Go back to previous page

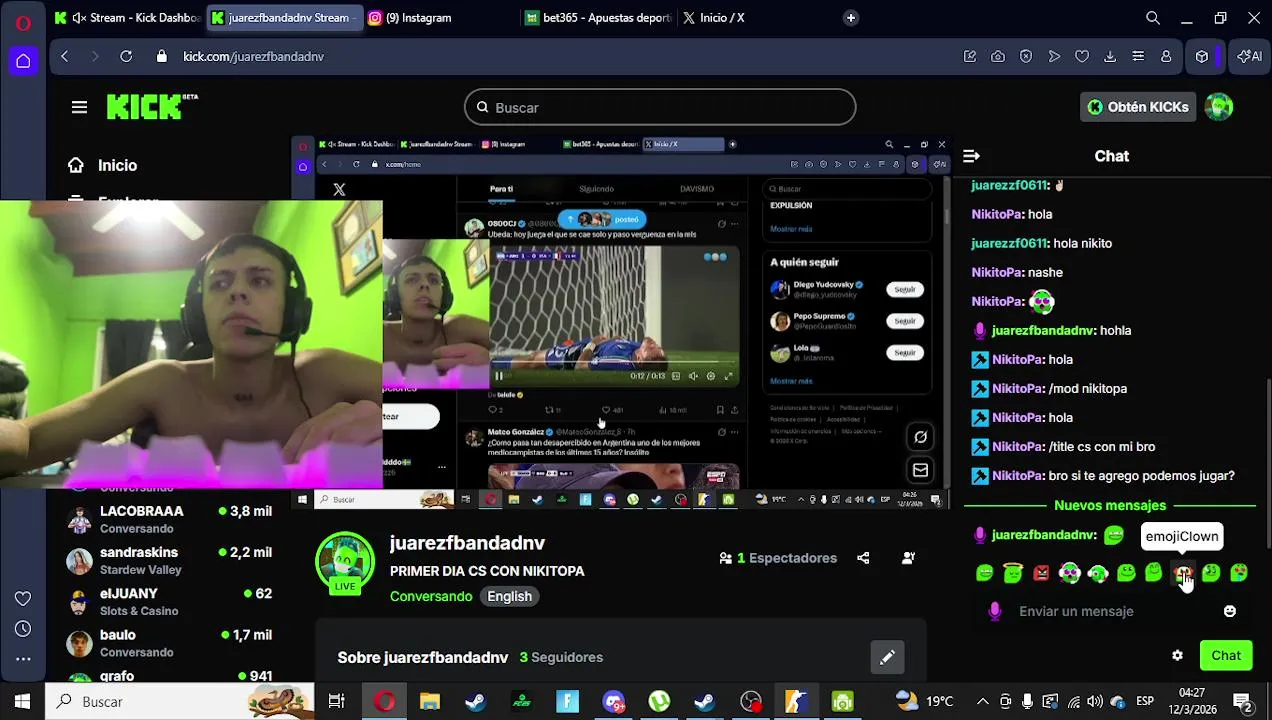coord(65,57)
